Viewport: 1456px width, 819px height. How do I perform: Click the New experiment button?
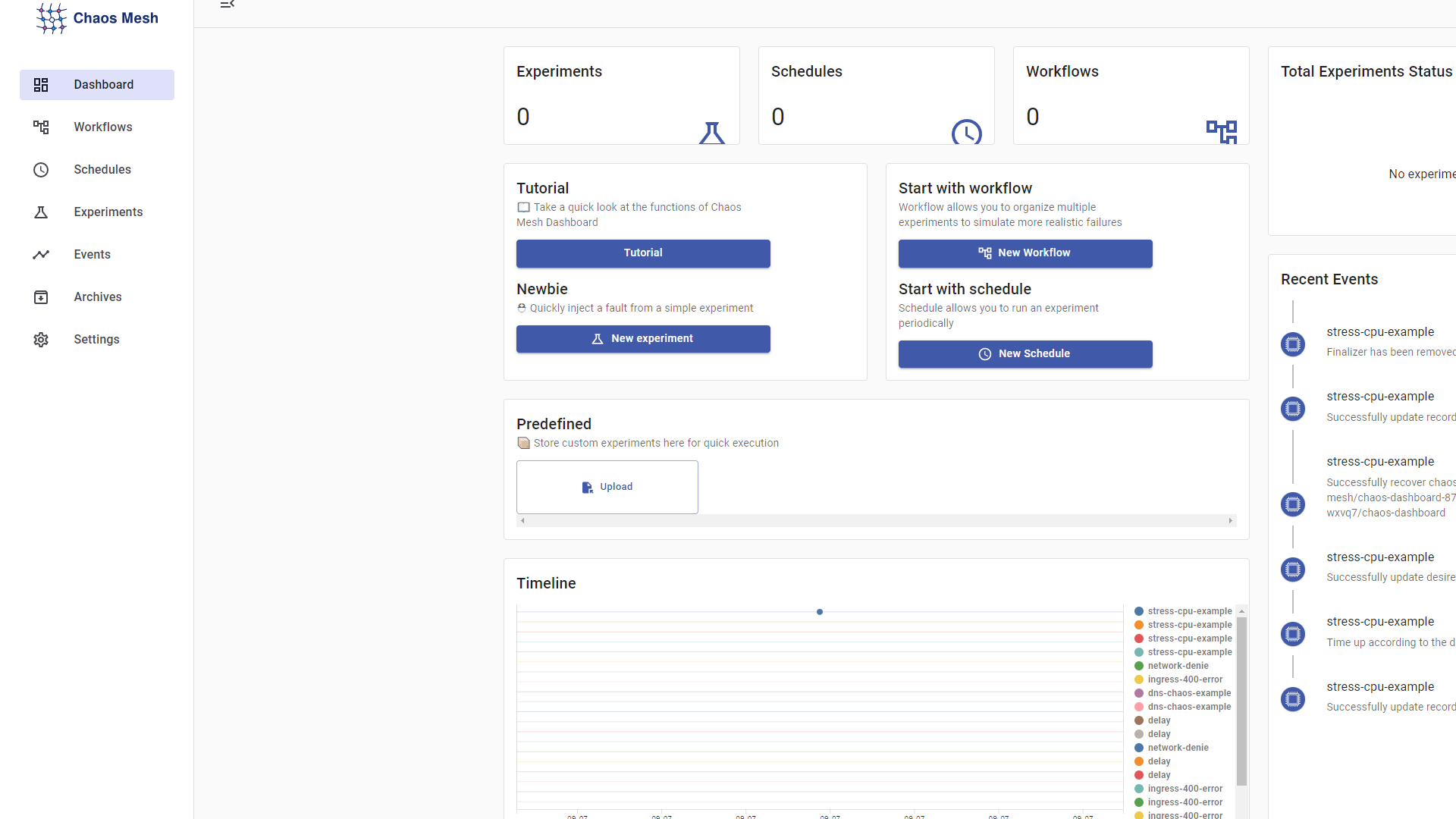[x=642, y=339]
